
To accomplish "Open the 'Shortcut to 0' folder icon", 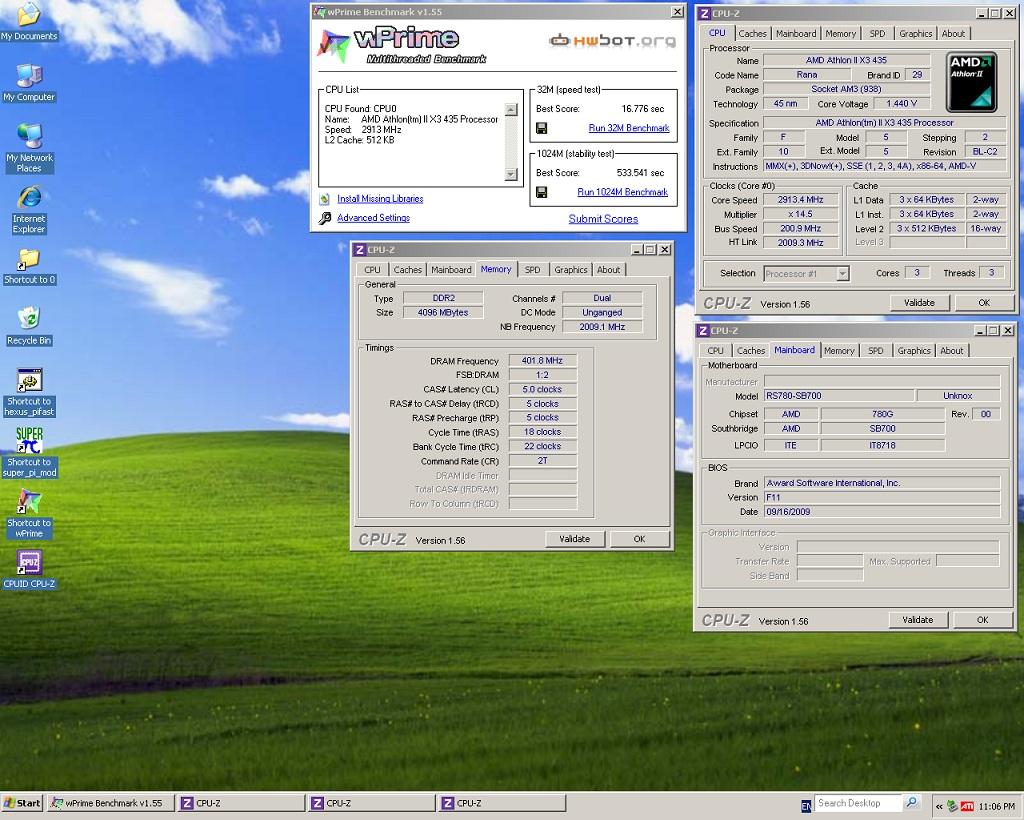I will (29, 266).
